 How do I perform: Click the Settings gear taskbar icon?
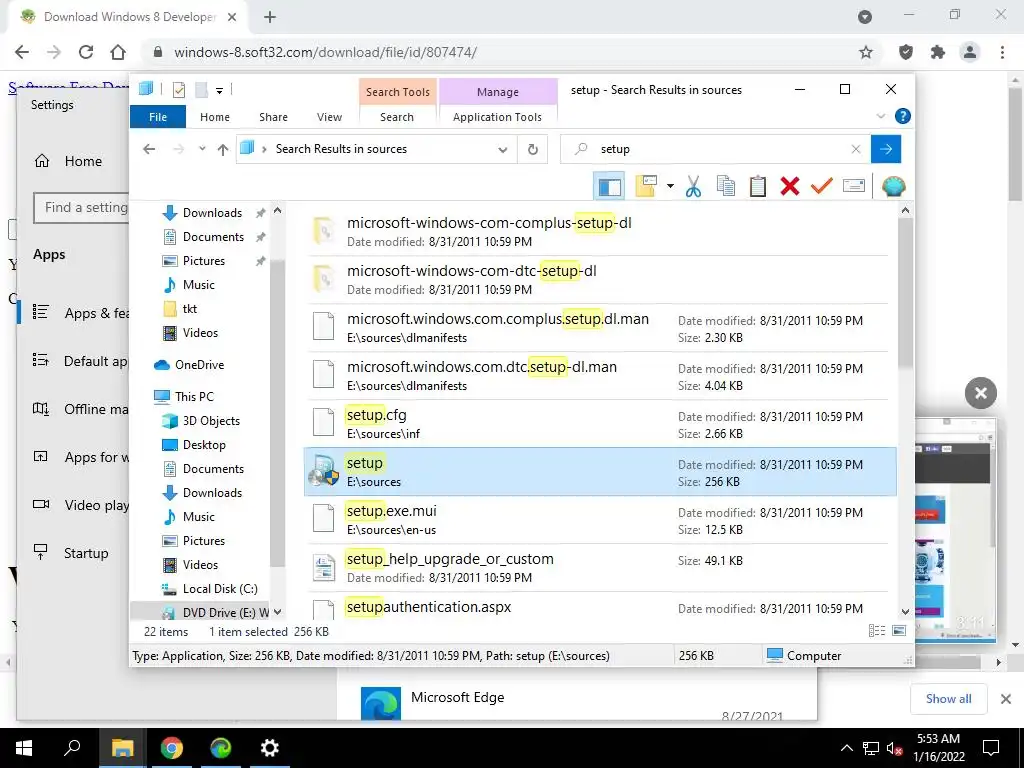point(269,748)
